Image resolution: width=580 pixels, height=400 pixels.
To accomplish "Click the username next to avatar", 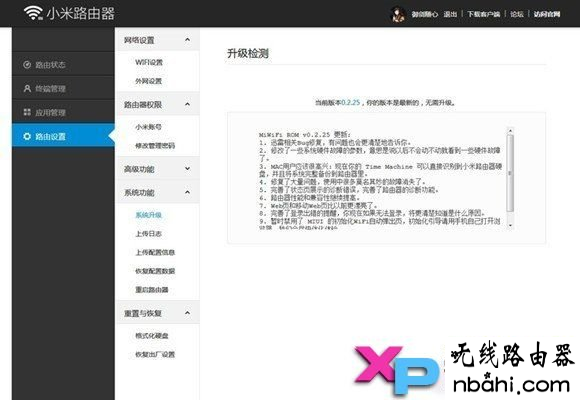I will coord(425,14).
